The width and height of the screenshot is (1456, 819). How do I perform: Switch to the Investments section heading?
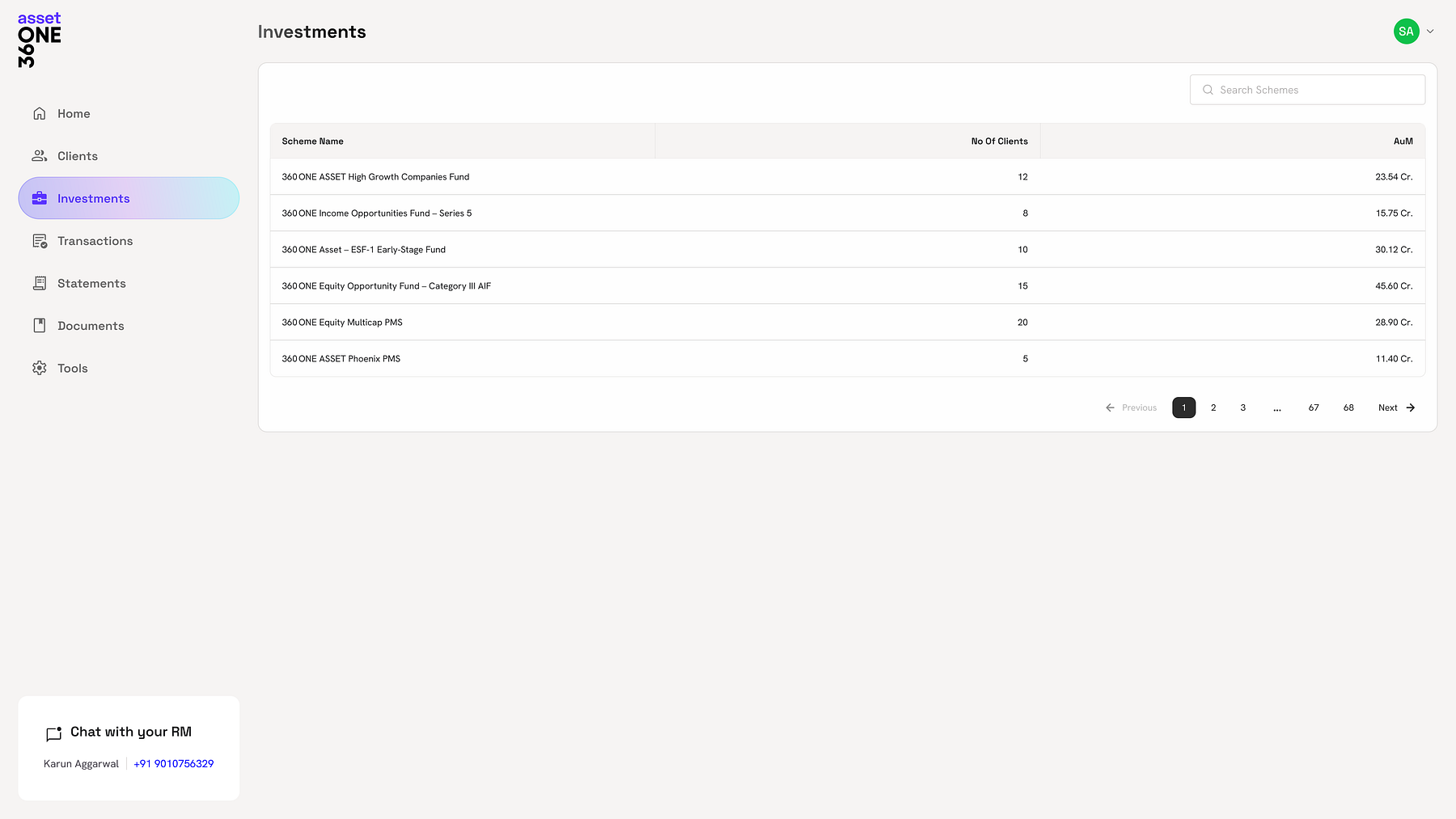coord(311,32)
